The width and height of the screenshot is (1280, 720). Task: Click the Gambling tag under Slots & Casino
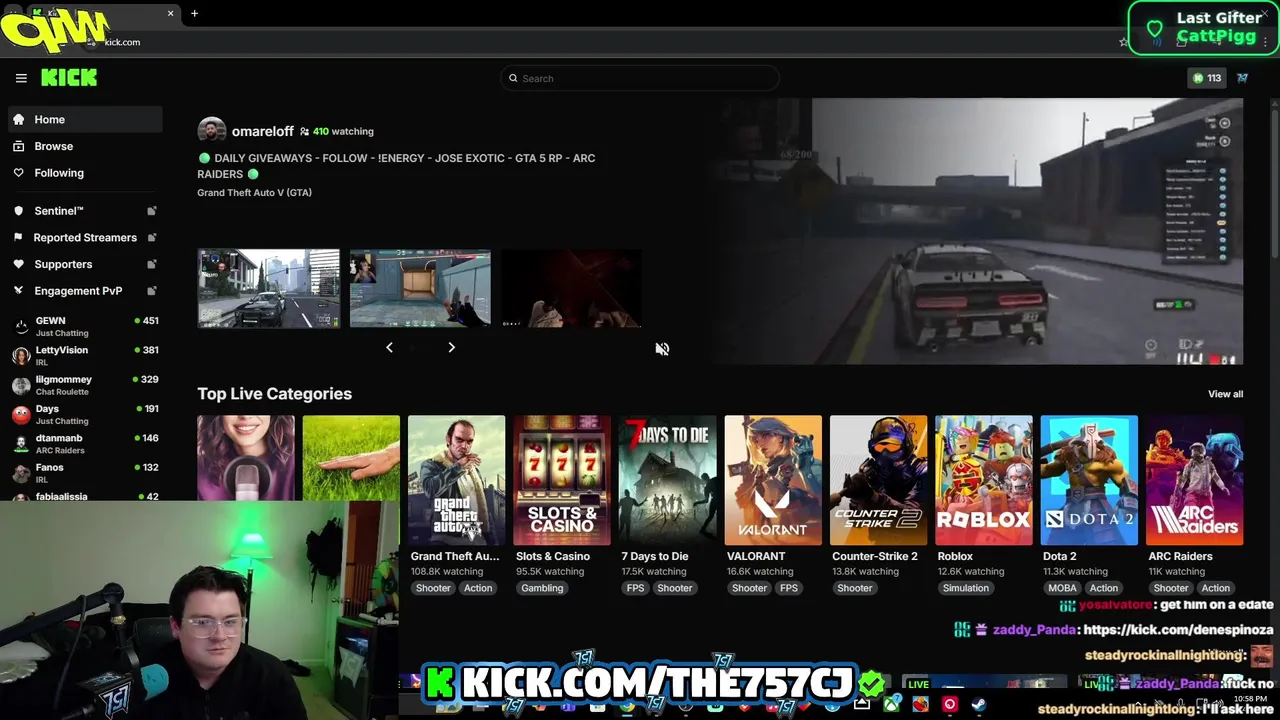tap(542, 588)
